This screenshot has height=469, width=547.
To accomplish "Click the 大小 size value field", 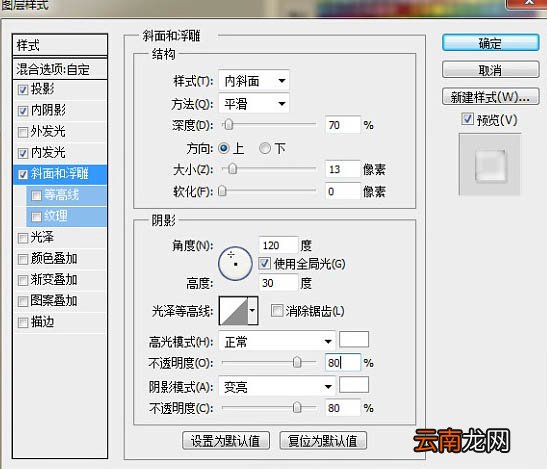I will (x=343, y=169).
